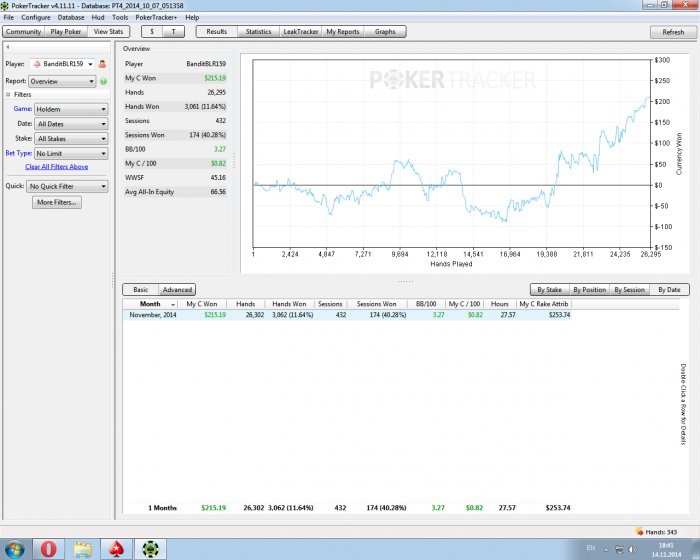Open PokerTracker taskbar icon

click(x=150, y=549)
